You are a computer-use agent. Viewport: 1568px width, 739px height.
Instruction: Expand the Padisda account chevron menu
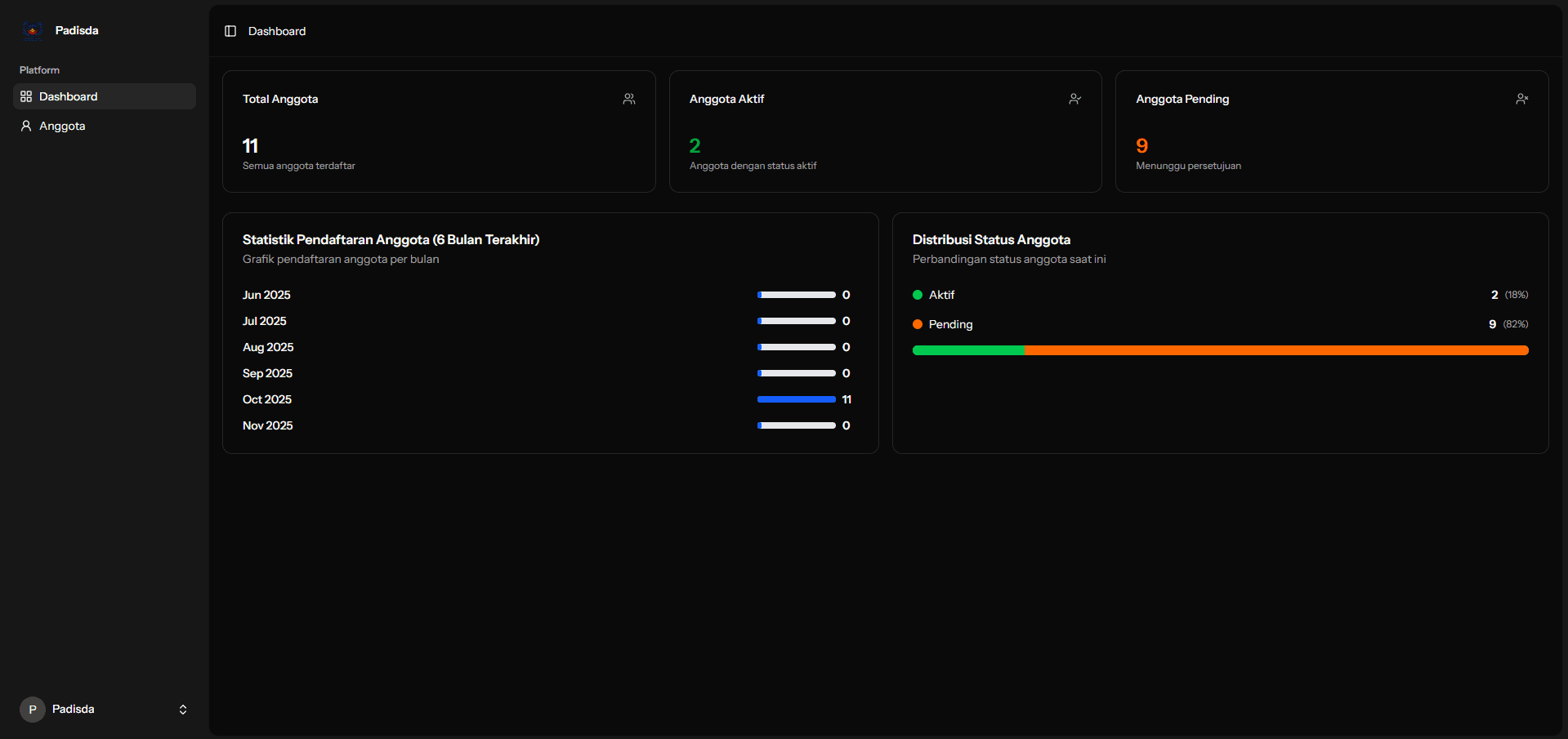pos(183,710)
